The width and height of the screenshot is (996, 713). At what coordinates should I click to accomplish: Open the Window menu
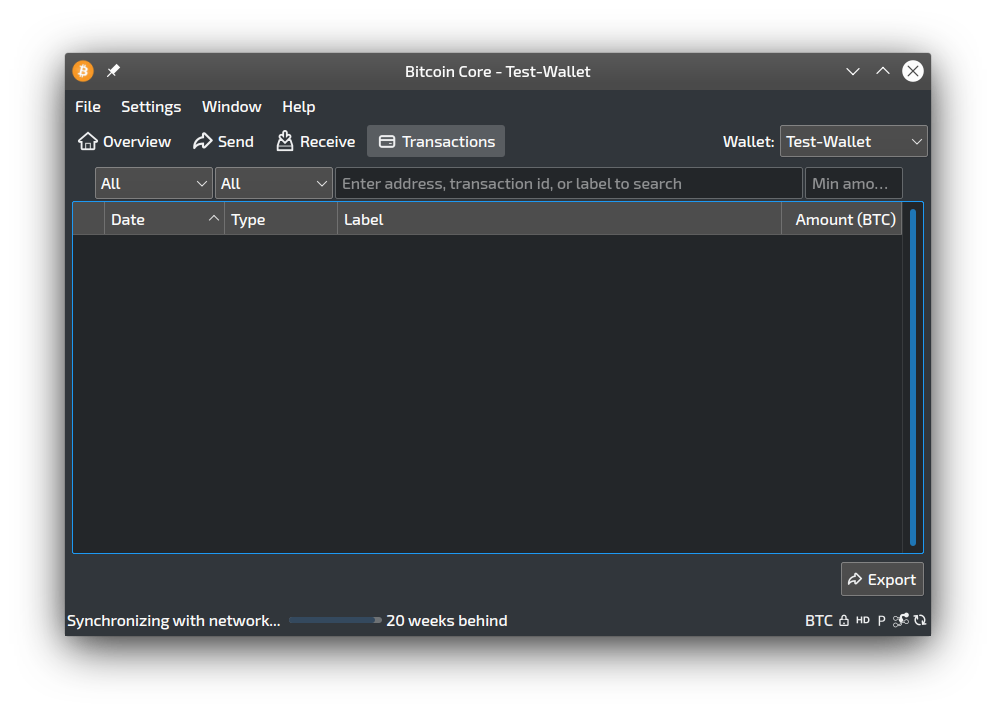pyautogui.click(x=232, y=107)
